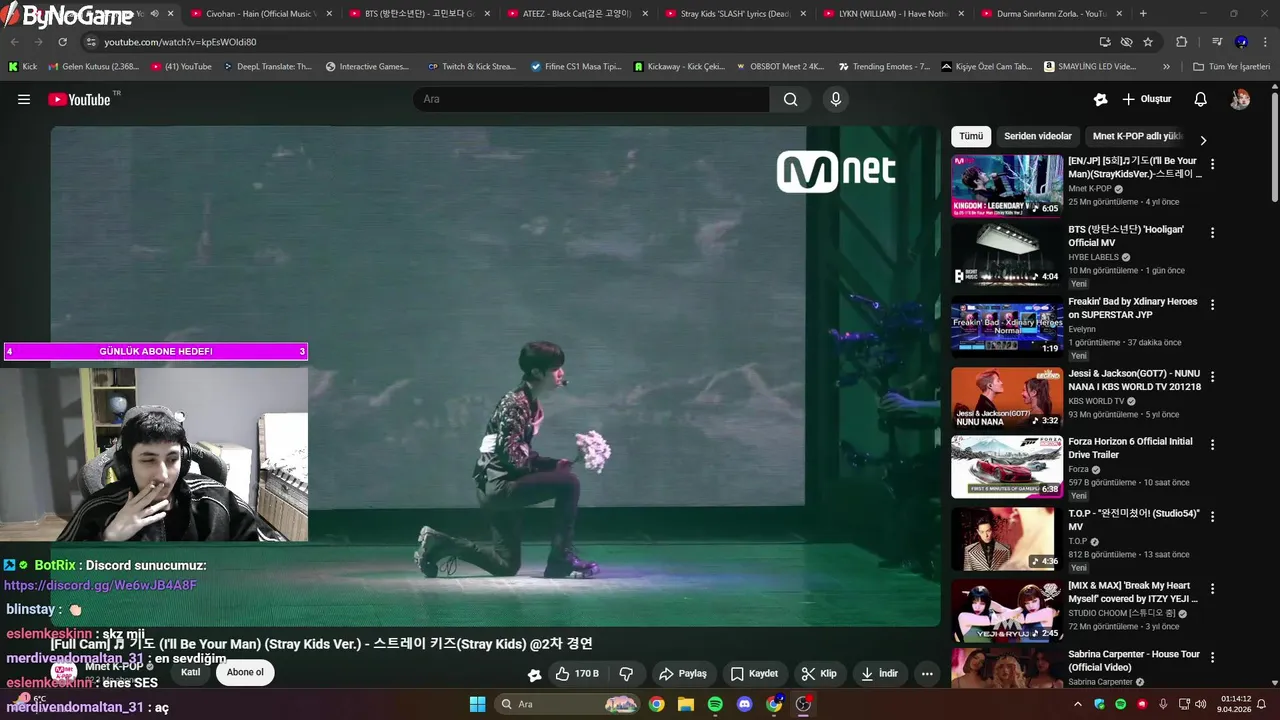Select the Mnet K-POP adlı chip
Image resolution: width=1280 pixels, height=720 pixels.
(x=1137, y=136)
